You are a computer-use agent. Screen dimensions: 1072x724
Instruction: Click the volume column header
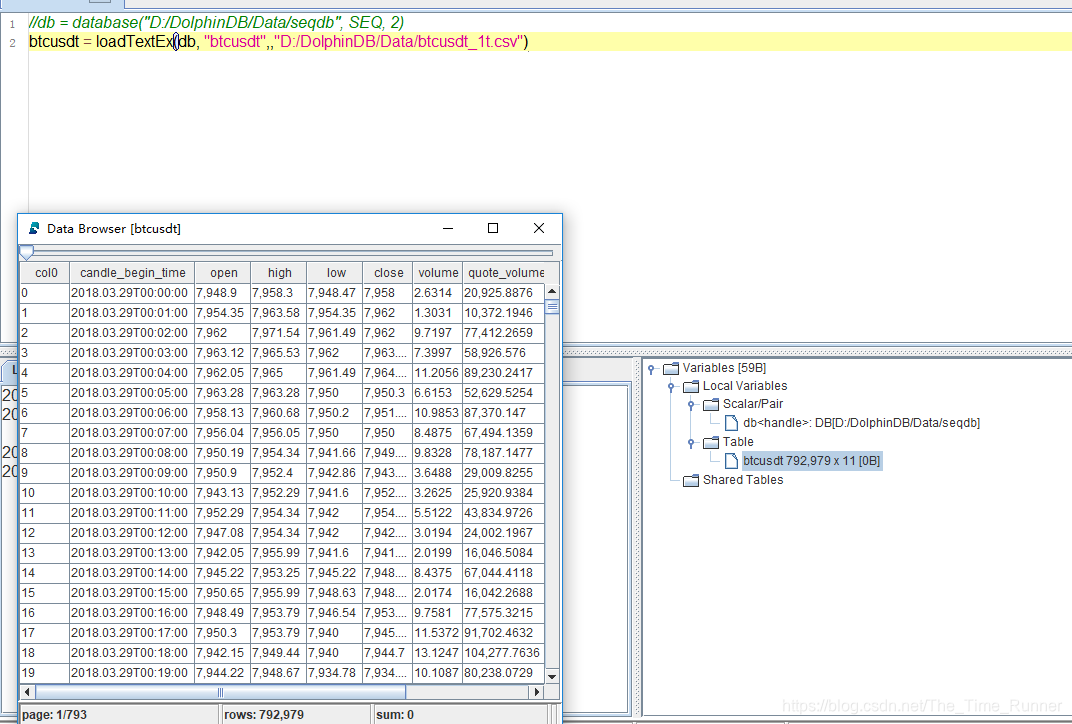[x=438, y=273]
